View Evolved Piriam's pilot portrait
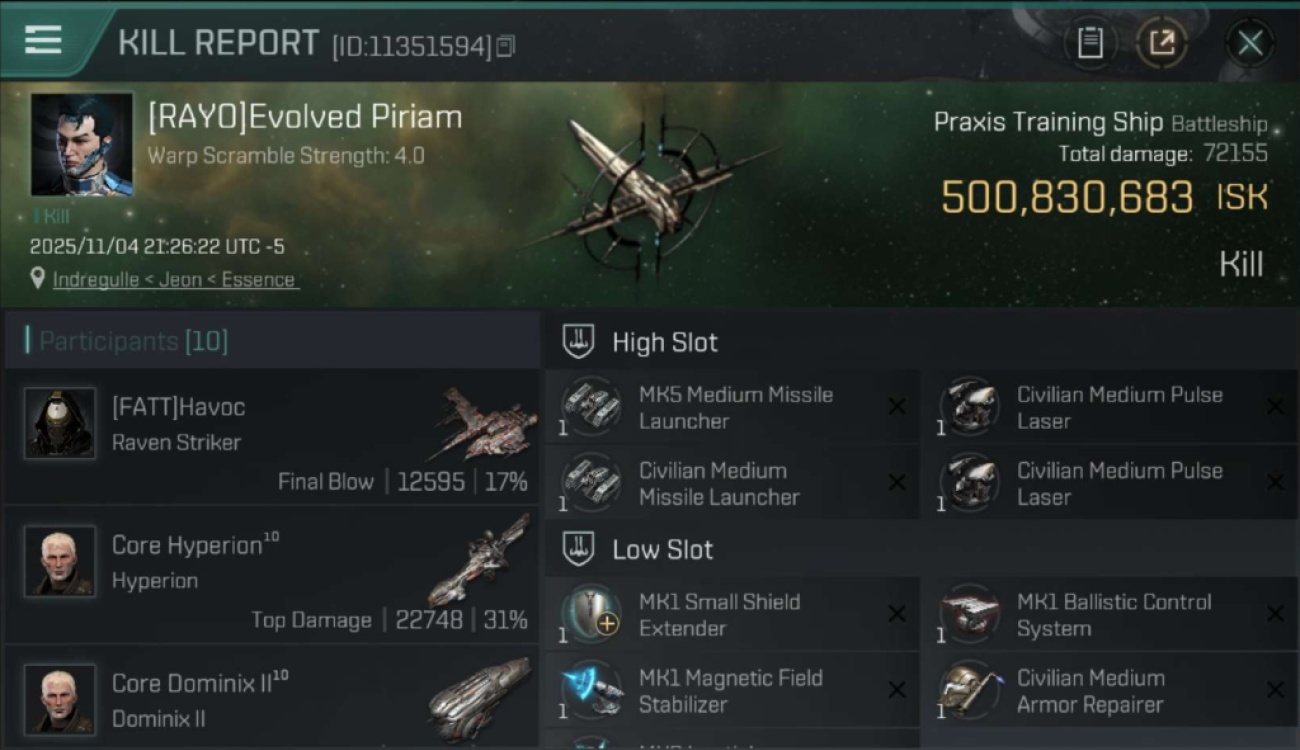The height and width of the screenshot is (750, 1300). pos(82,145)
